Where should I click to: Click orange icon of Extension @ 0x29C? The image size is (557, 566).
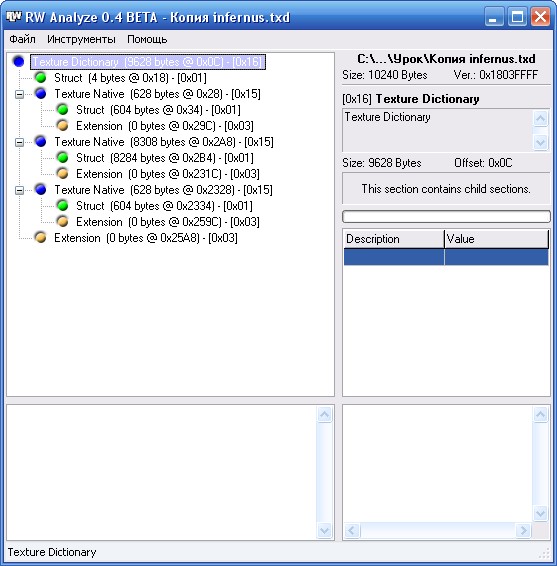coord(62,126)
